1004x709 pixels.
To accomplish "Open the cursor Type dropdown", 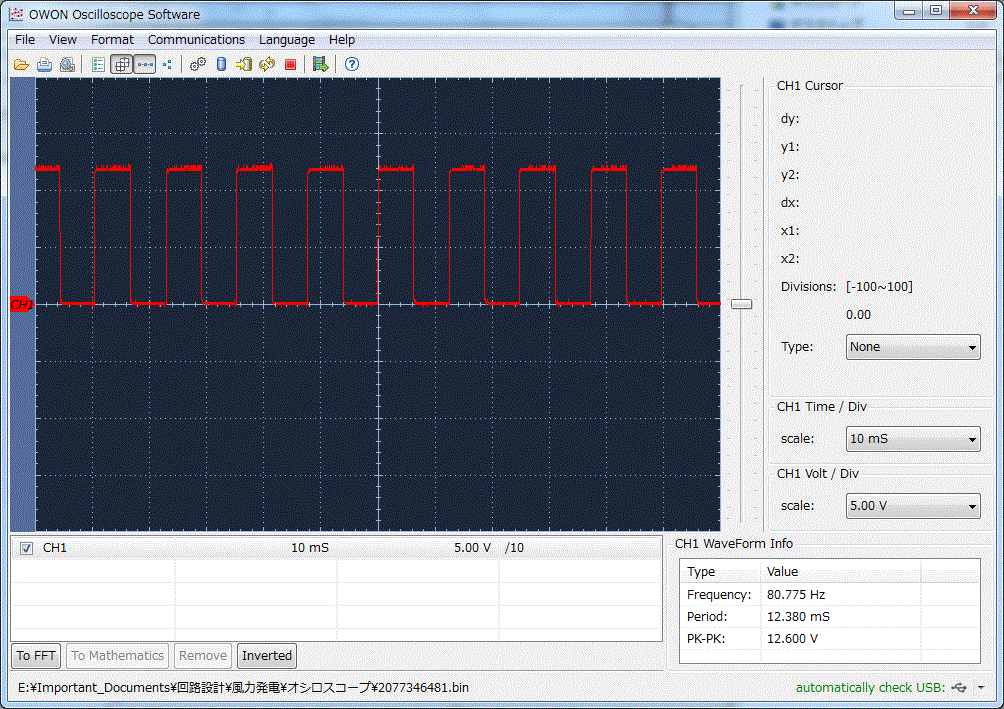I will [x=912, y=347].
